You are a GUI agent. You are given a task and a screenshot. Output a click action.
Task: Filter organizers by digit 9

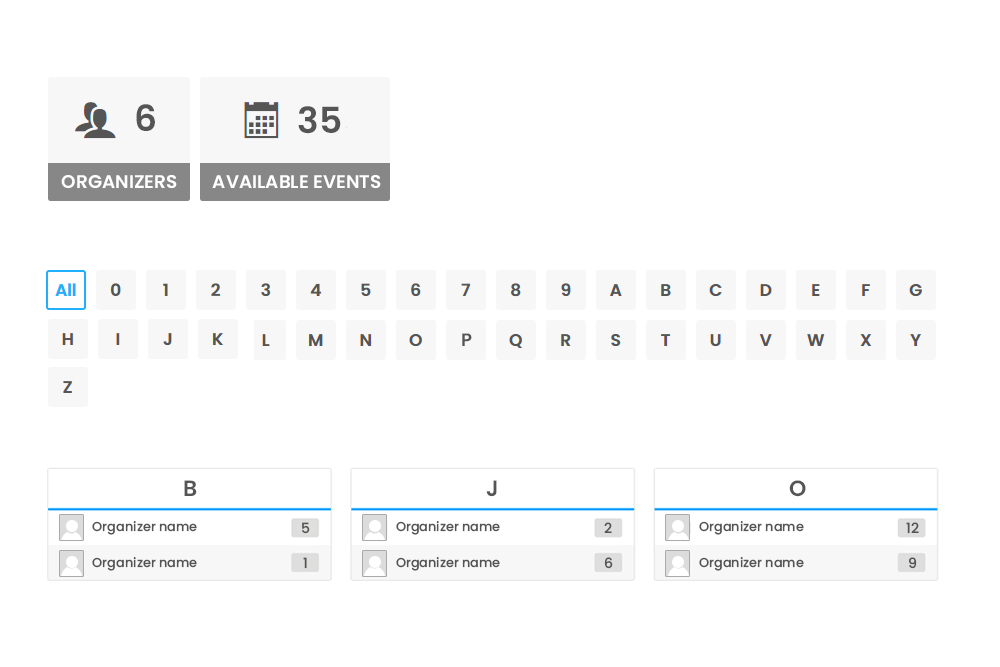point(566,290)
